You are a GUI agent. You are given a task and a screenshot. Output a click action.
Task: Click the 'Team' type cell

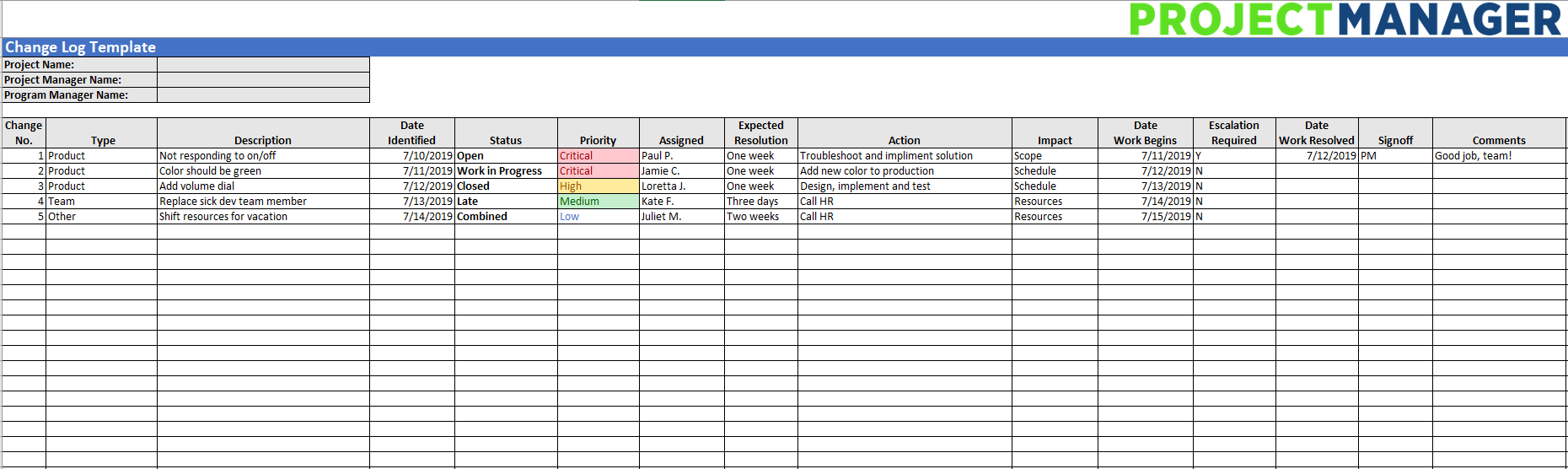pyautogui.click(x=101, y=202)
